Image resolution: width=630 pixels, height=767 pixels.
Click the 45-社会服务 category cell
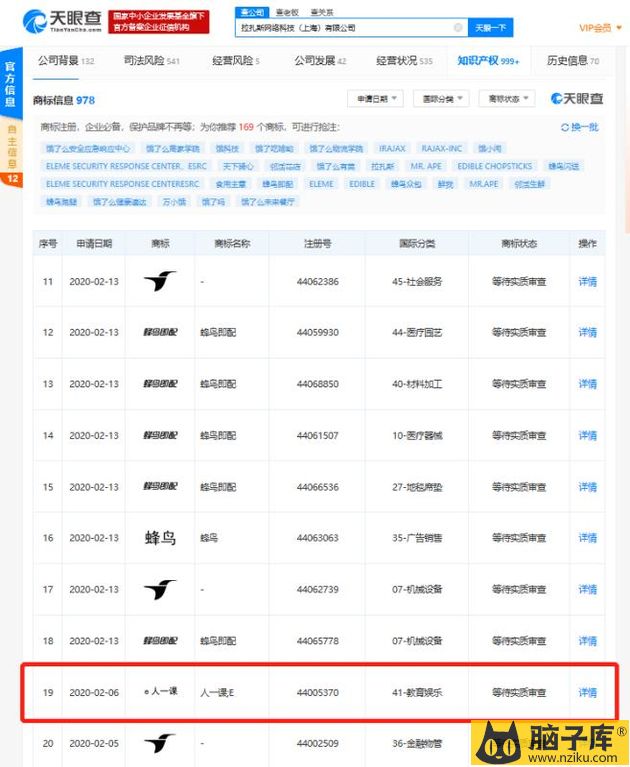tap(417, 282)
